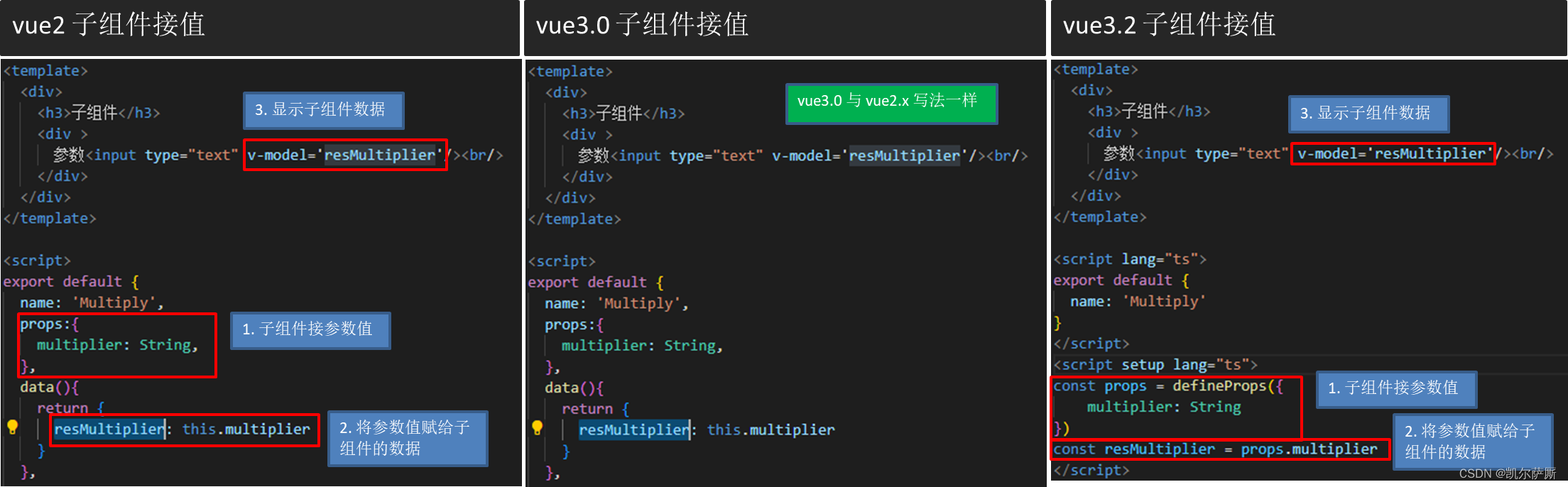Click the 'data(){' line in the vue3.0 panel

point(575,388)
